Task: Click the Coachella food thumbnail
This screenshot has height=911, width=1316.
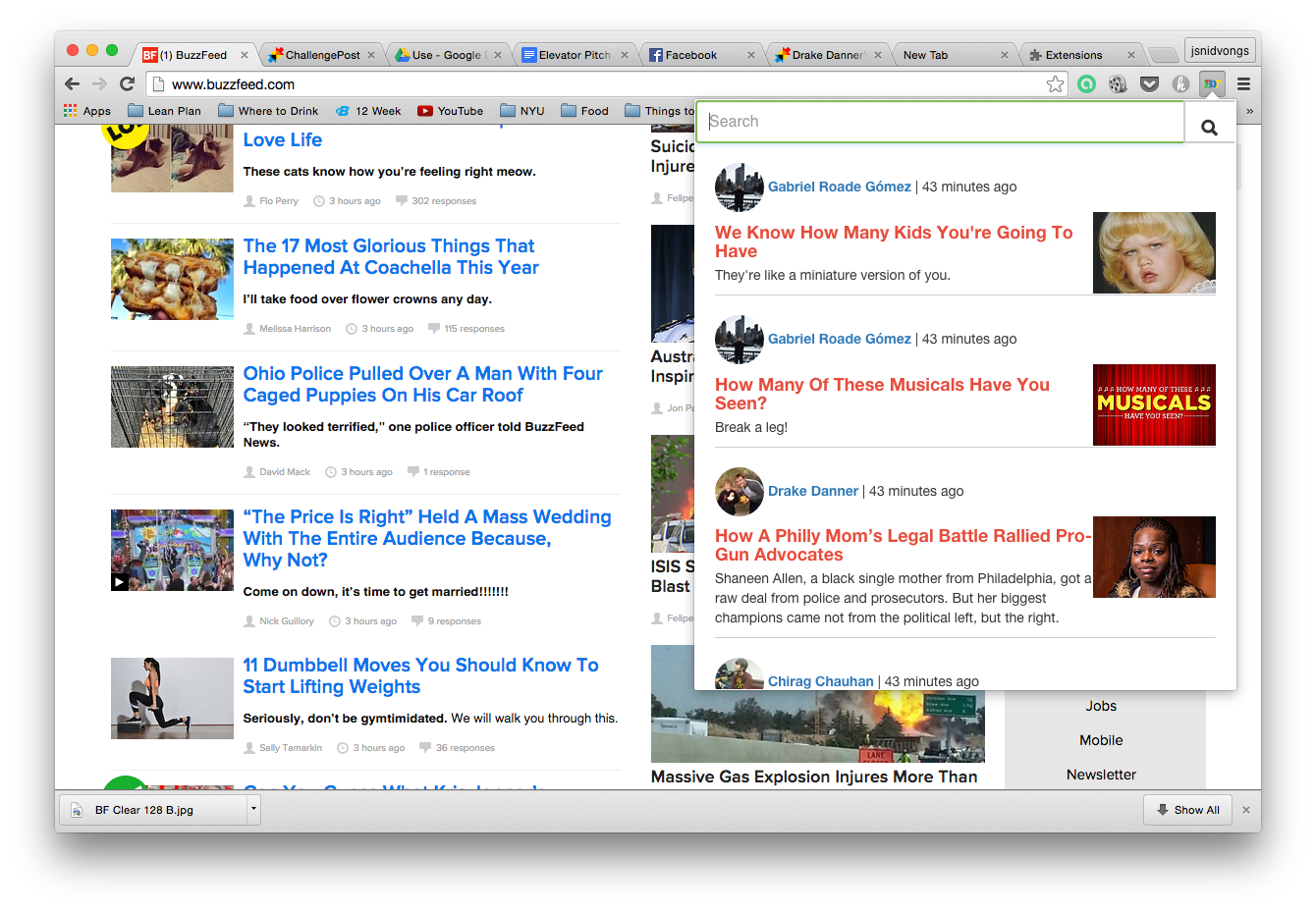Action: click(x=172, y=279)
